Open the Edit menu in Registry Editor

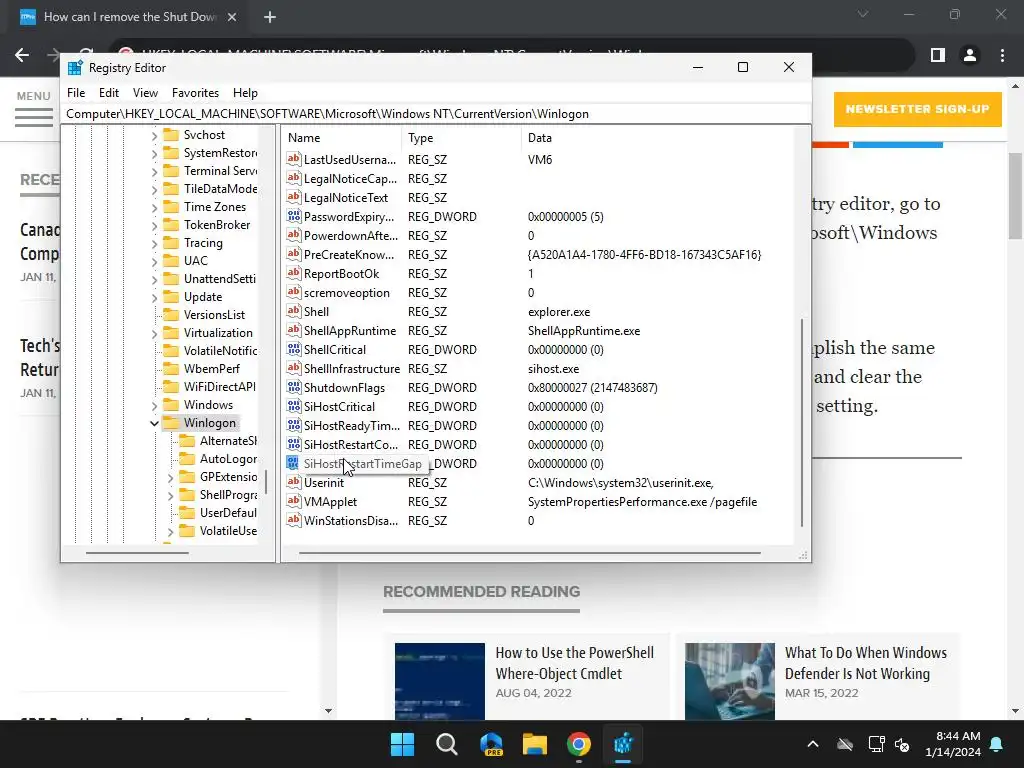(108, 93)
